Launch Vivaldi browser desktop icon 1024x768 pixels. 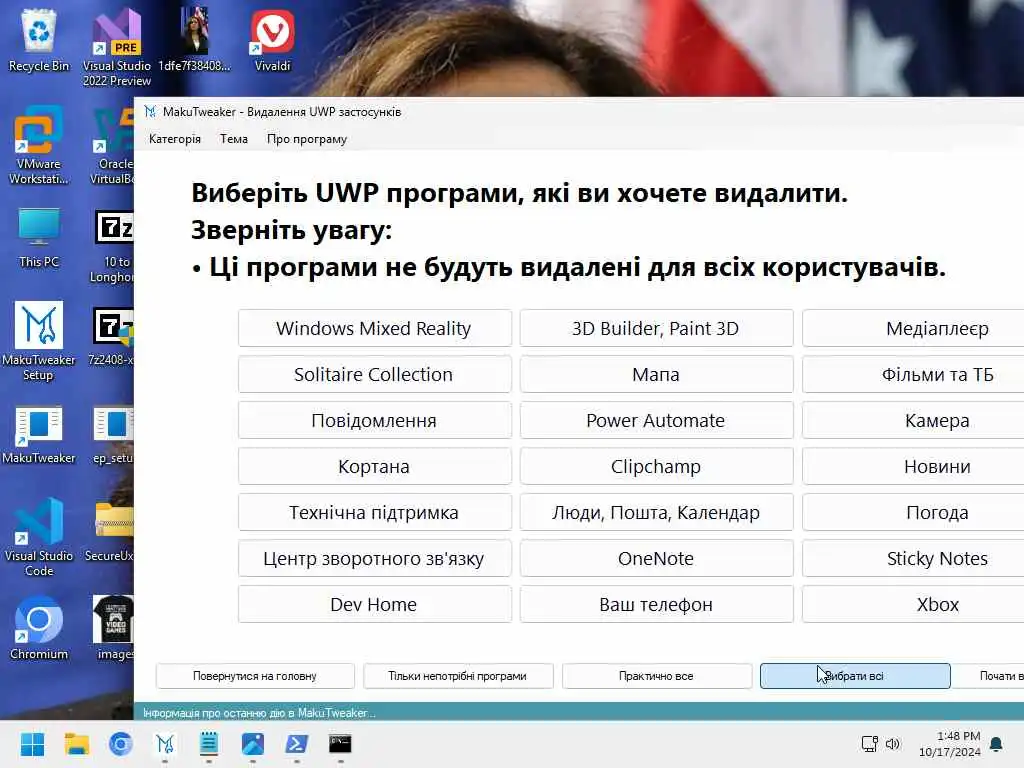(272, 39)
